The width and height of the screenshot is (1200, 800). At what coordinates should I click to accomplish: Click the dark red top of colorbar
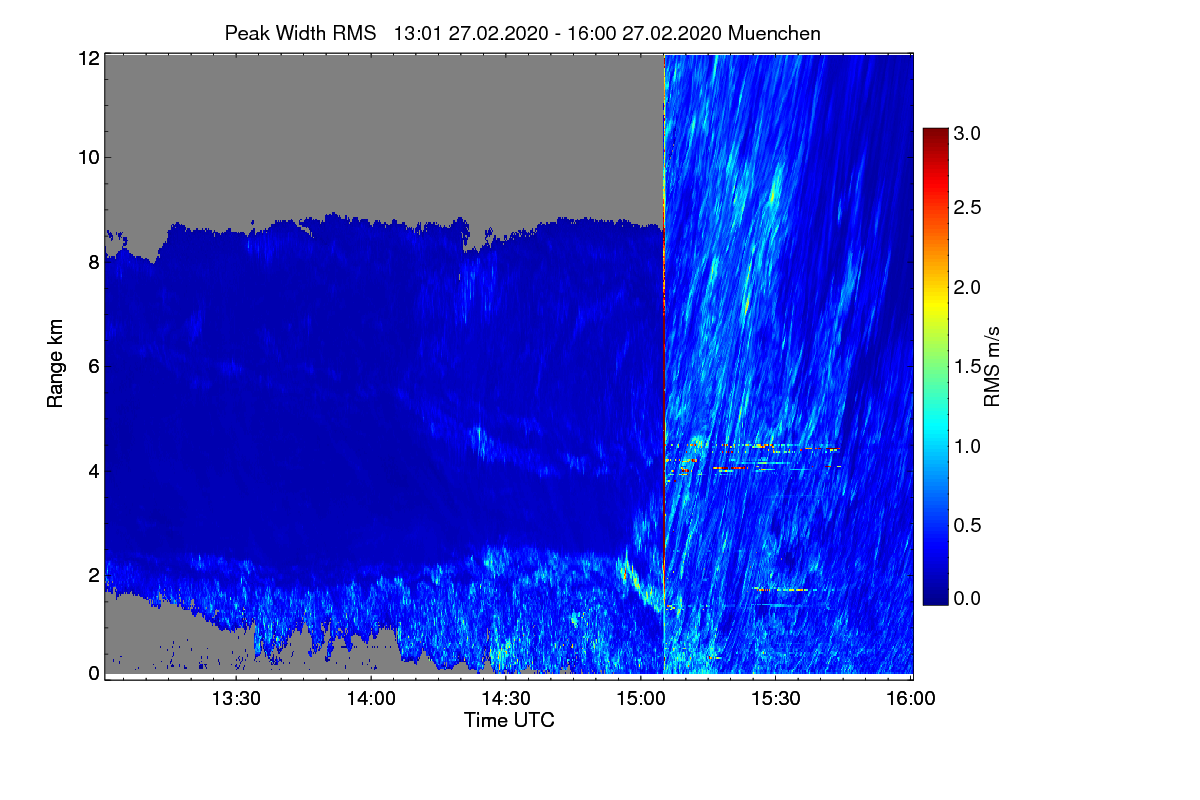[x=934, y=137]
